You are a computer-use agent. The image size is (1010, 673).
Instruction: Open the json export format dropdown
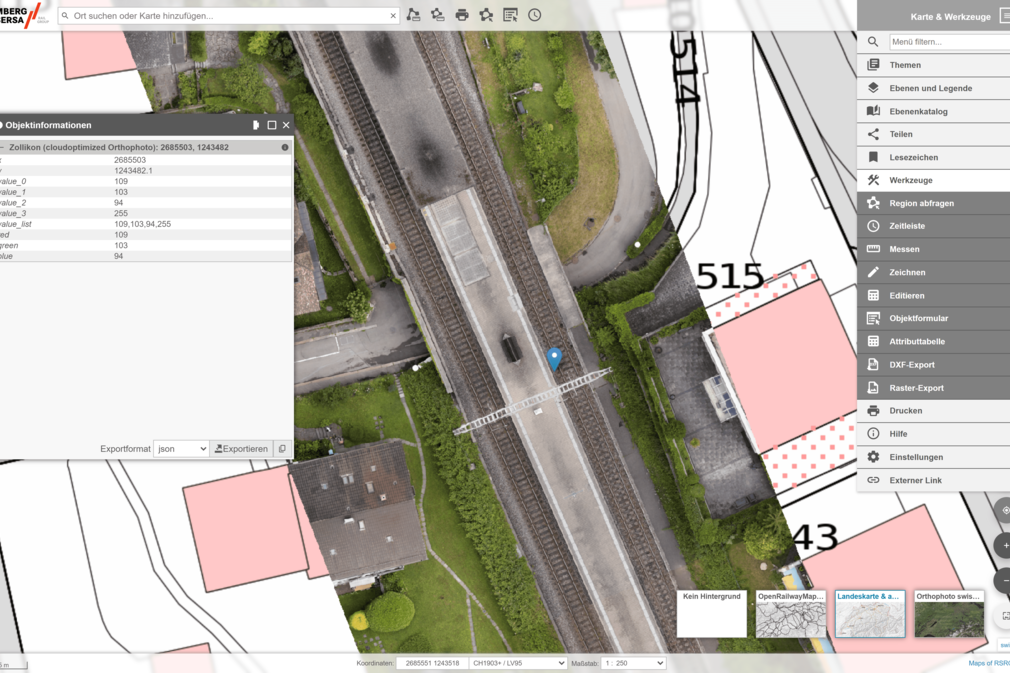pyautogui.click(x=181, y=448)
